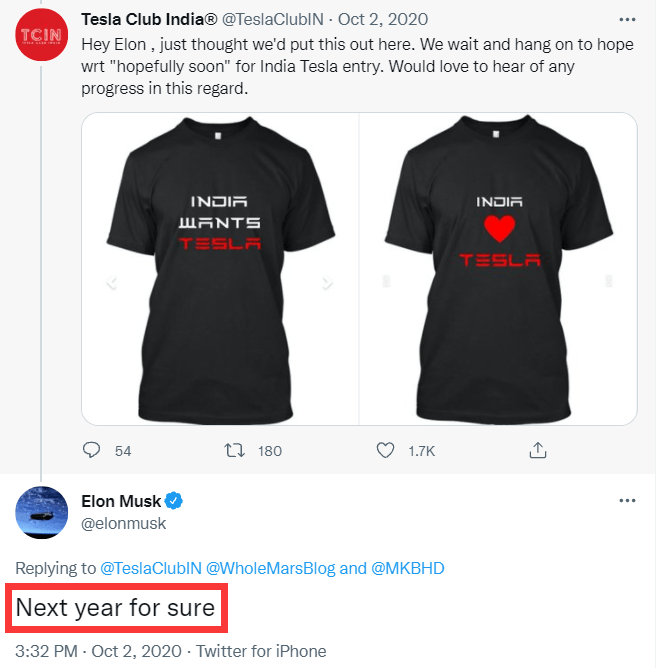Open the Twitter for iPhone source link

(x=261, y=651)
